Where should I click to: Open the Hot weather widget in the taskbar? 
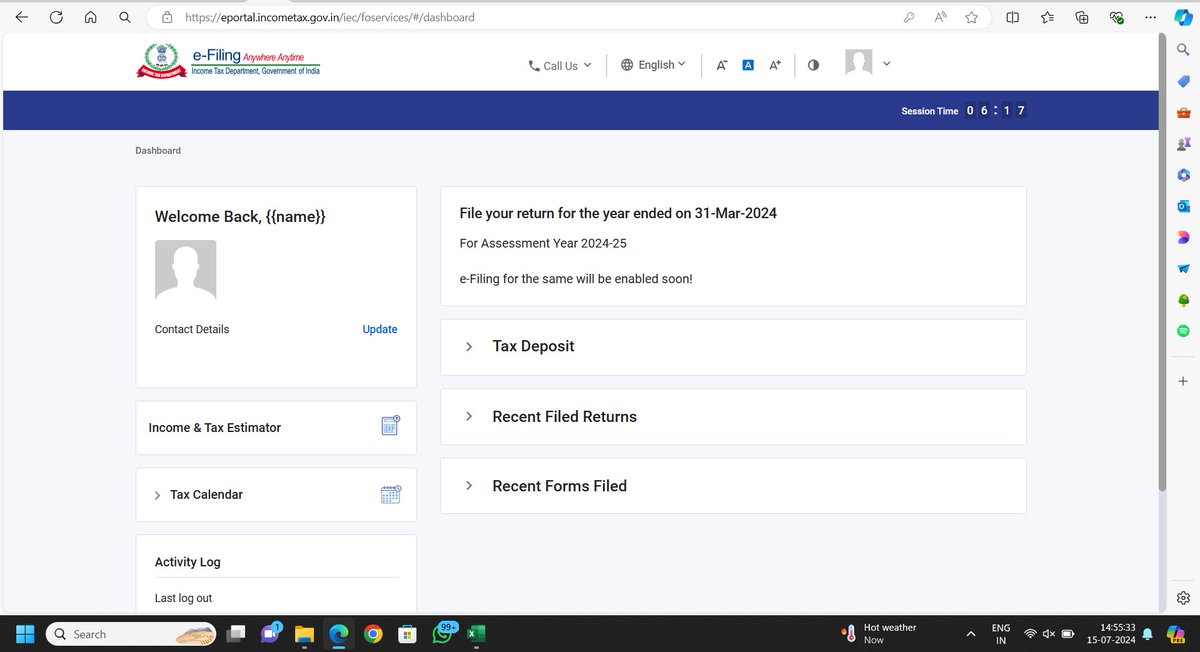click(x=877, y=633)
